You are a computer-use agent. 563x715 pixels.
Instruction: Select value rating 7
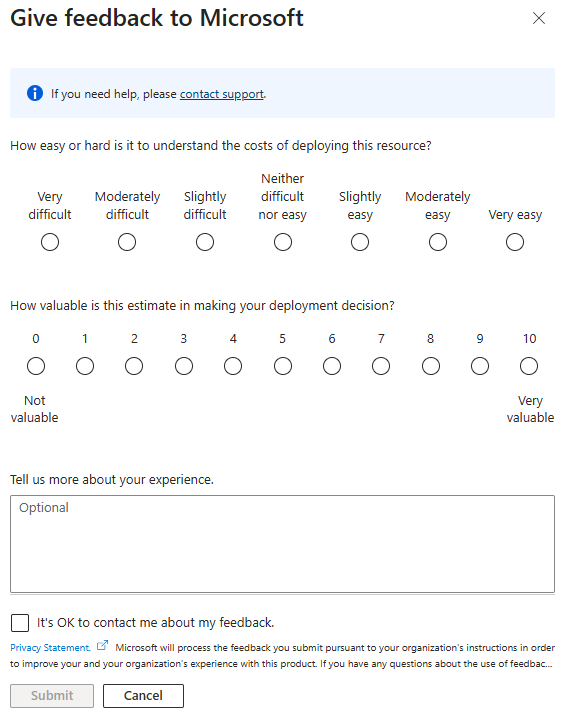click(x=381, y=366)
